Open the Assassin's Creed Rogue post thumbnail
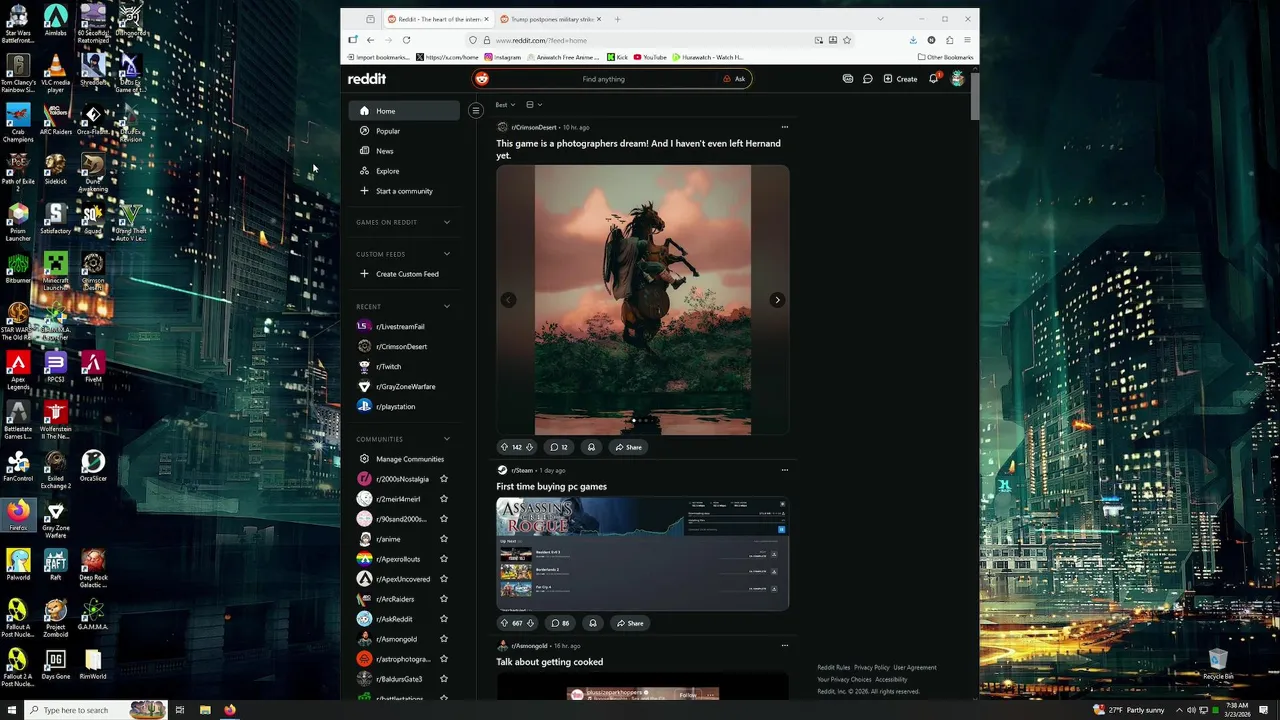The image size is (1280, 720). click(x=642, y=554)
